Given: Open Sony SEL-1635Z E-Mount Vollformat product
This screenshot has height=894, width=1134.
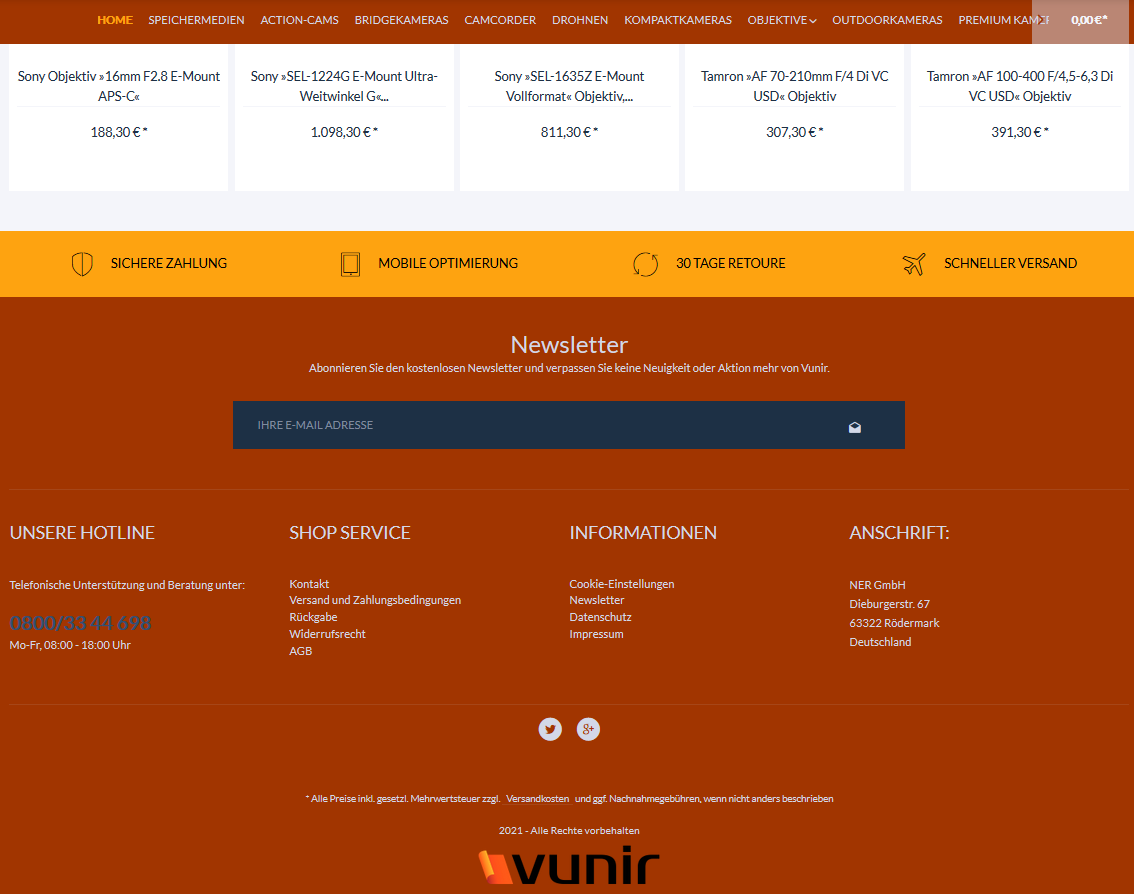Looking at the screenshot, I should [569, 86].
